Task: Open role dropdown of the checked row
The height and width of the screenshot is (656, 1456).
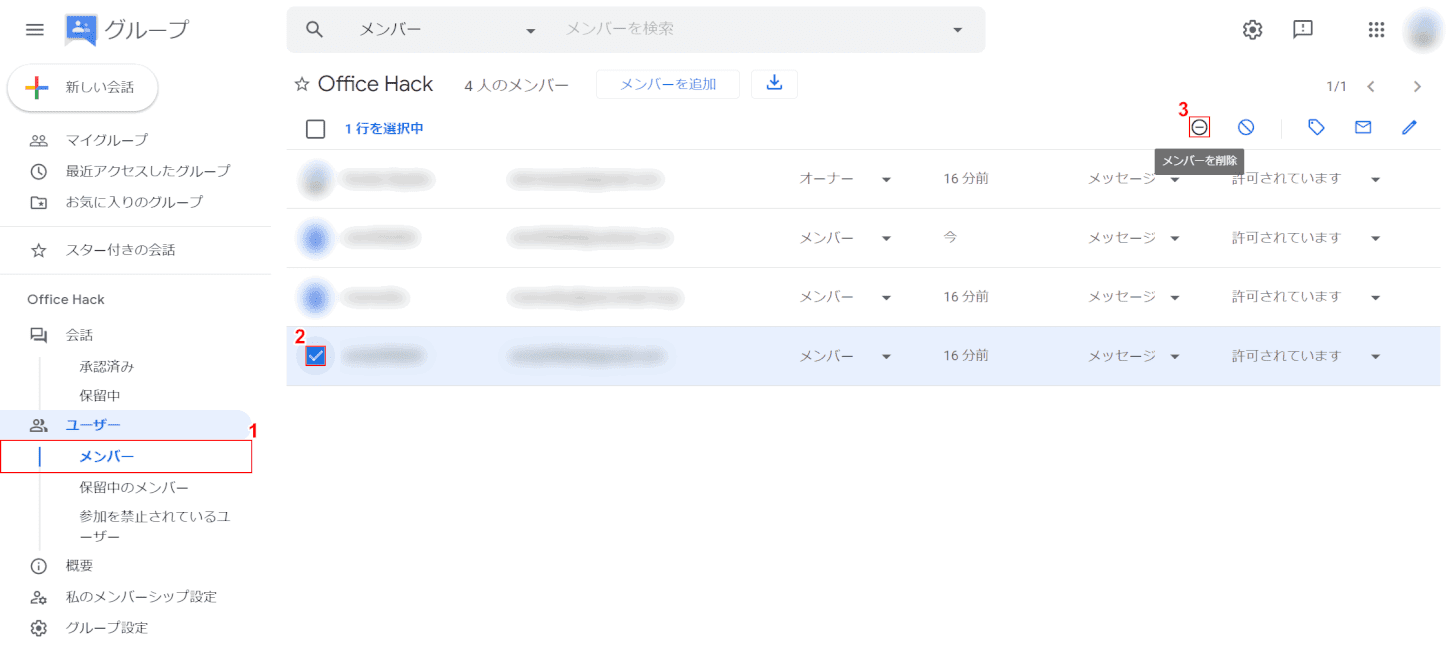Action: pyautogui.click(x=845, y=356)
